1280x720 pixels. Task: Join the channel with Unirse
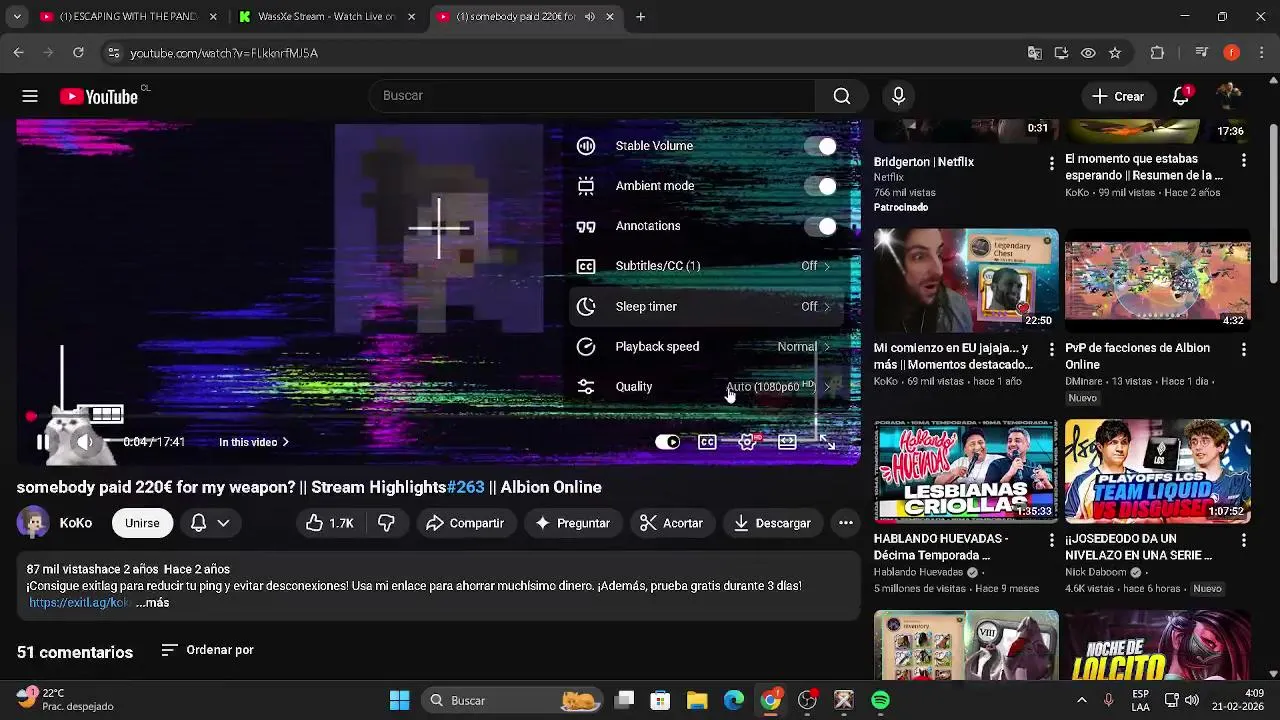click(142, 523)
